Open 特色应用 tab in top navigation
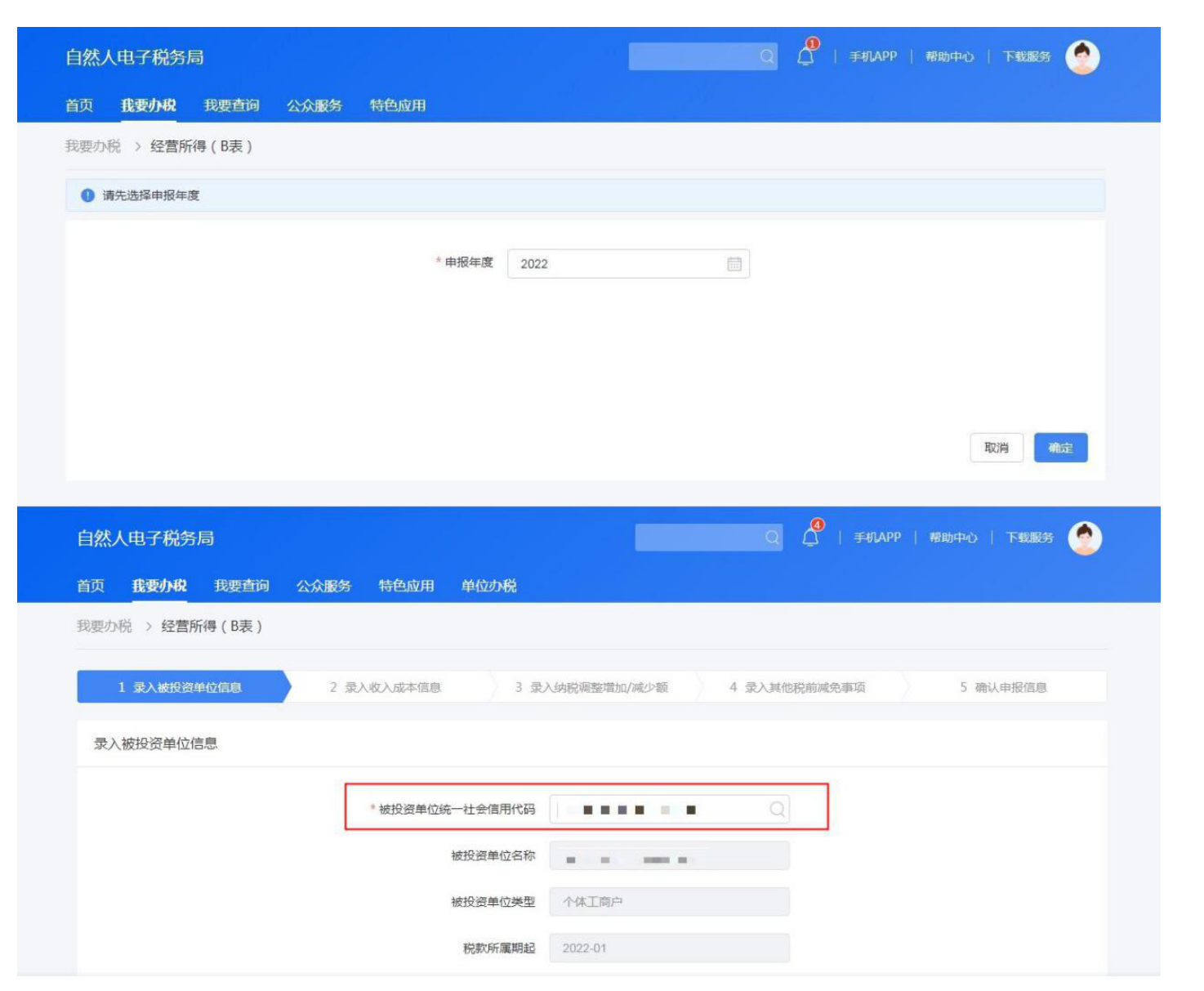1204x991 pixels. point(398,105)
